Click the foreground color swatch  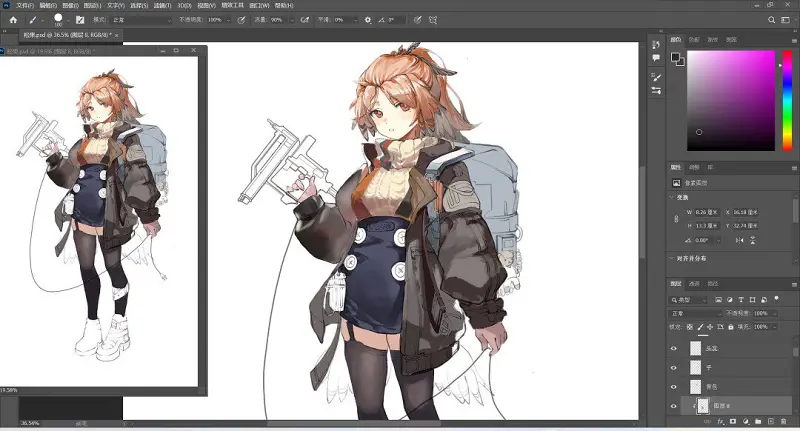675,57
